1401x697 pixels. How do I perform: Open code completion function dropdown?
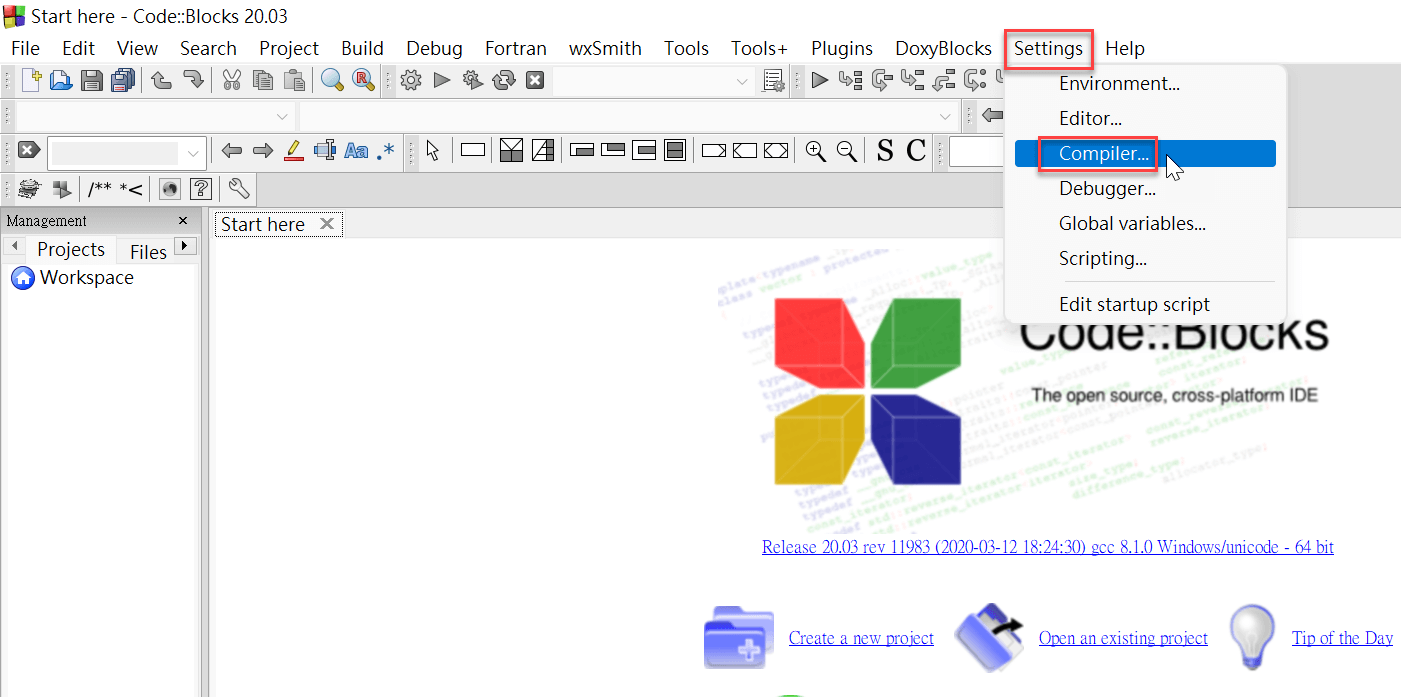(x=945, y=116)
